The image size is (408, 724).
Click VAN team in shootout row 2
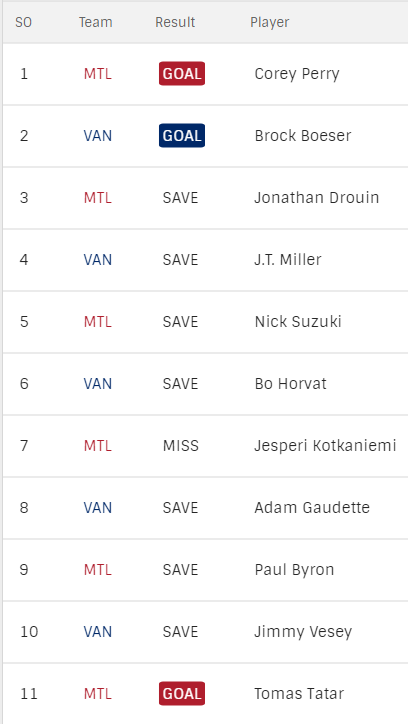coord(97,136)
